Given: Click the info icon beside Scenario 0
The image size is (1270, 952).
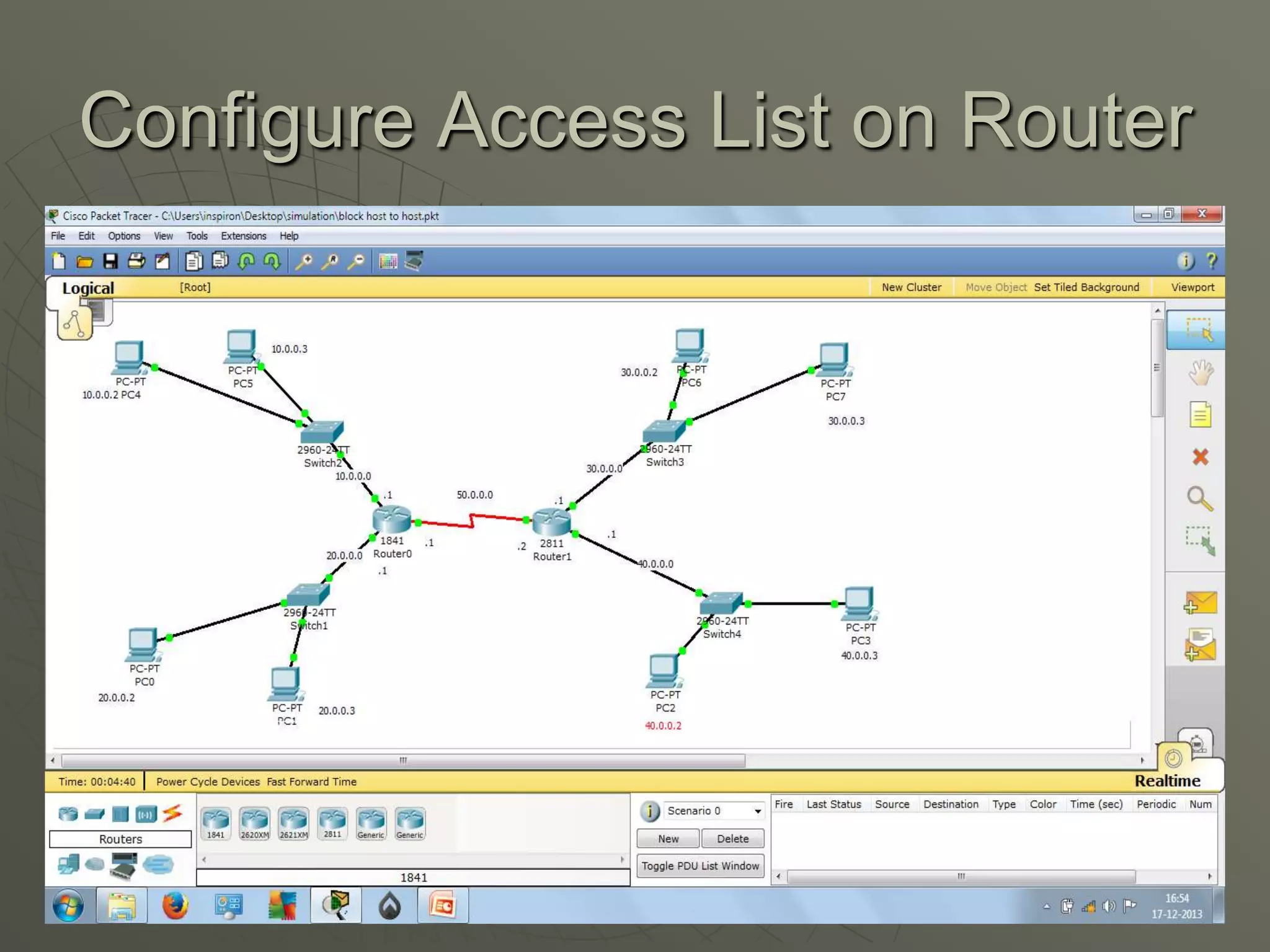Looking at the screenshot, I should (649, 811).
